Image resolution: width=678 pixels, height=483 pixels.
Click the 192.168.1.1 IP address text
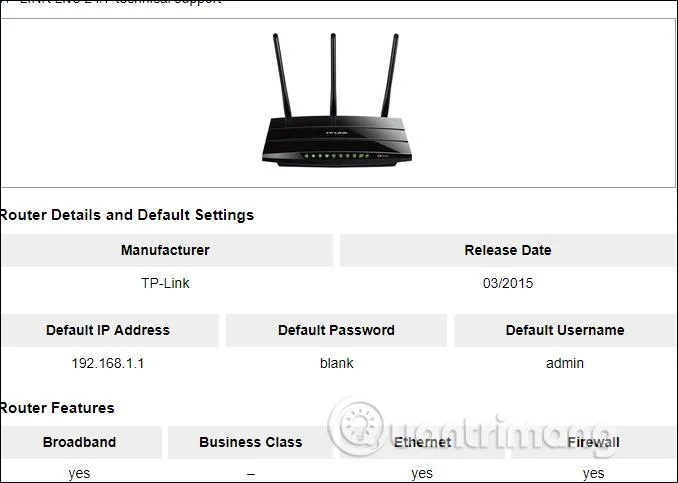(x=108, y=363)
